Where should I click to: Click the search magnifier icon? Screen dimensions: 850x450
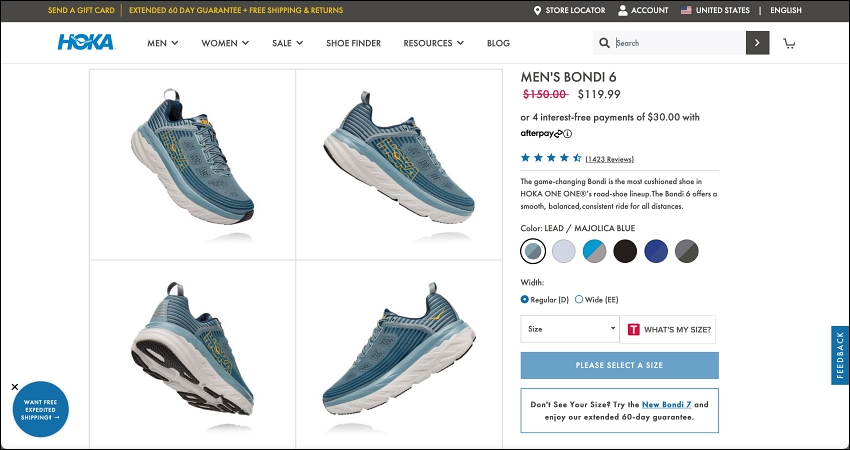point(604,43)
